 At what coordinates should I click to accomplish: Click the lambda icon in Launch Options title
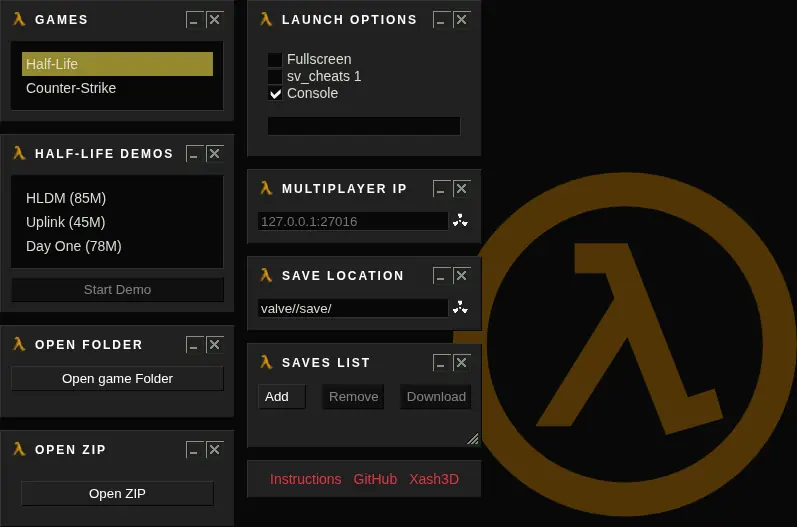pyautogui.click(x=266, y=19)
